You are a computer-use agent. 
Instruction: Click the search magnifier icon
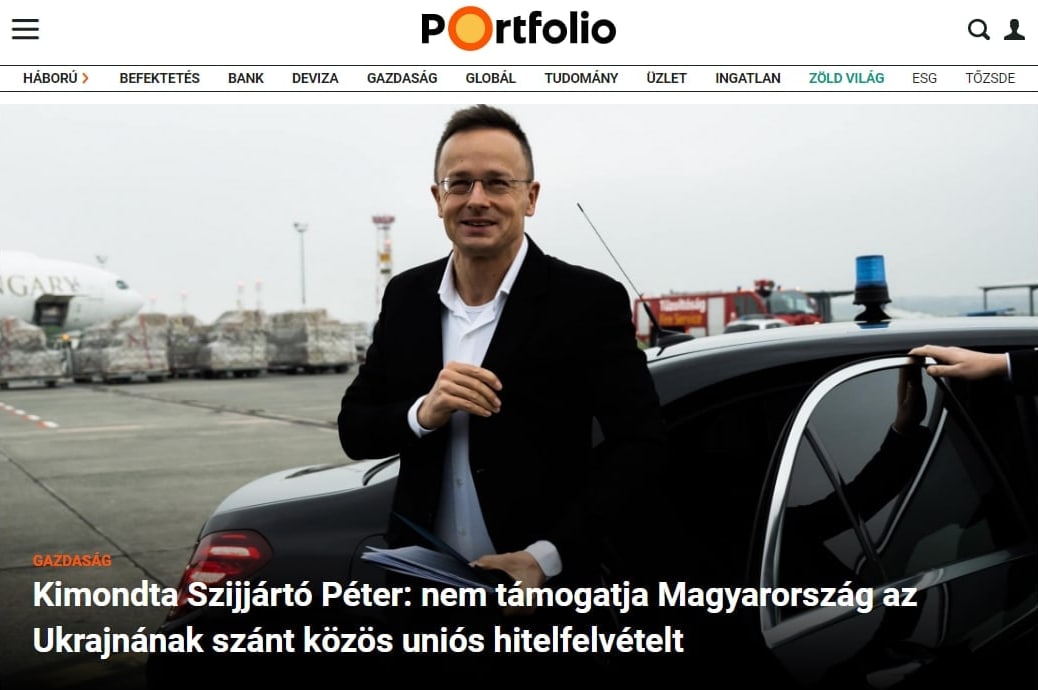978,29
